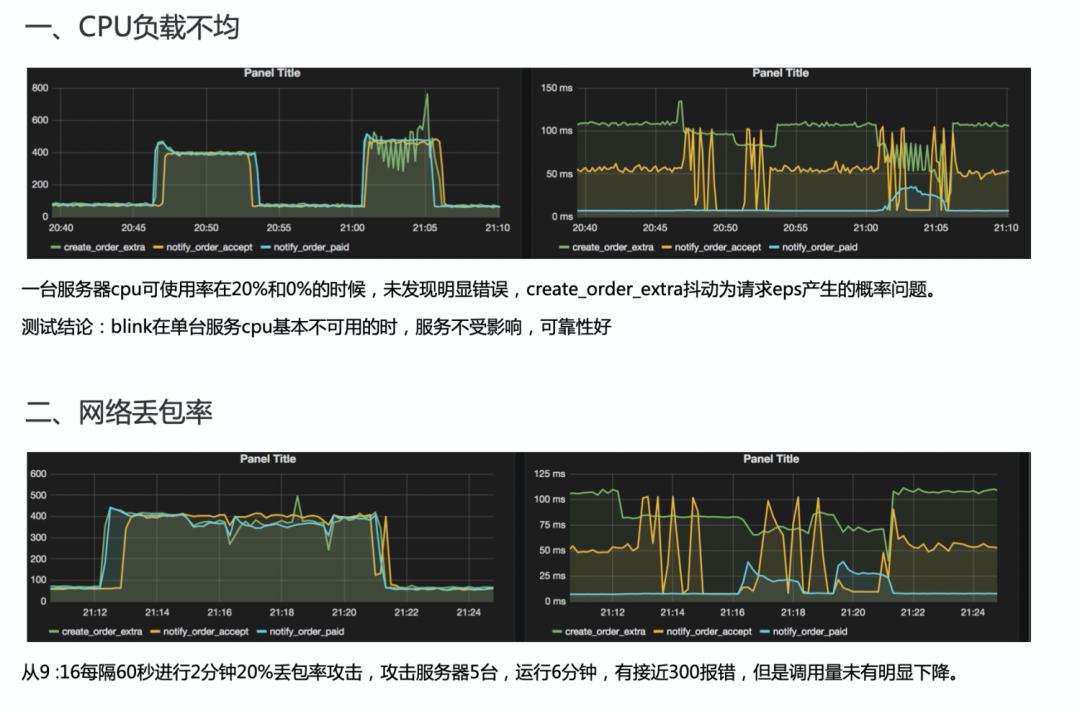Toggle create_order_extra legend in top-left panel
This screenshot has height=711, width=1080.
click(x=105, y=247)
